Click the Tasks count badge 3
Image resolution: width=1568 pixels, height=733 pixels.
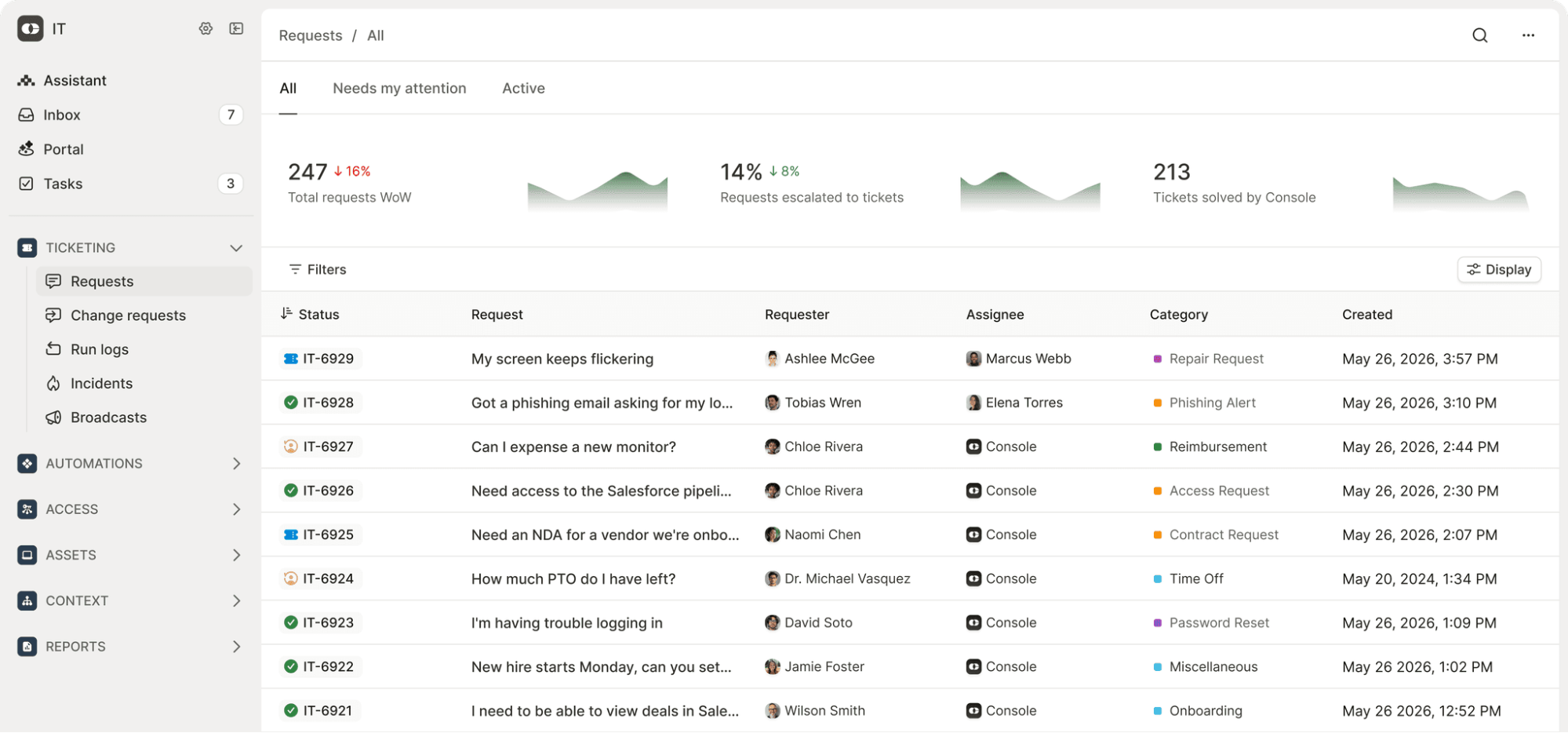231,184
